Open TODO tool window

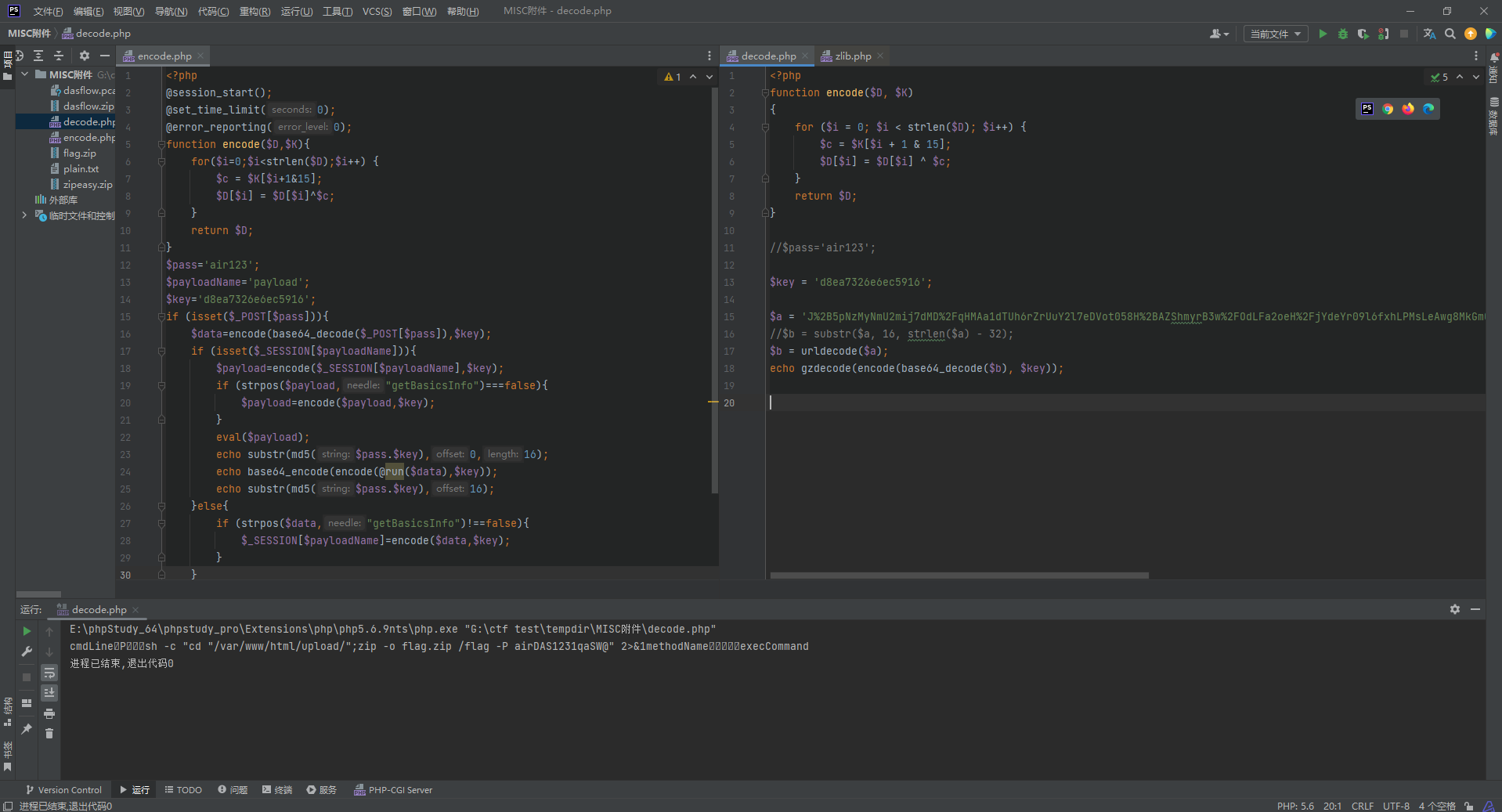(x=183, y=790)
